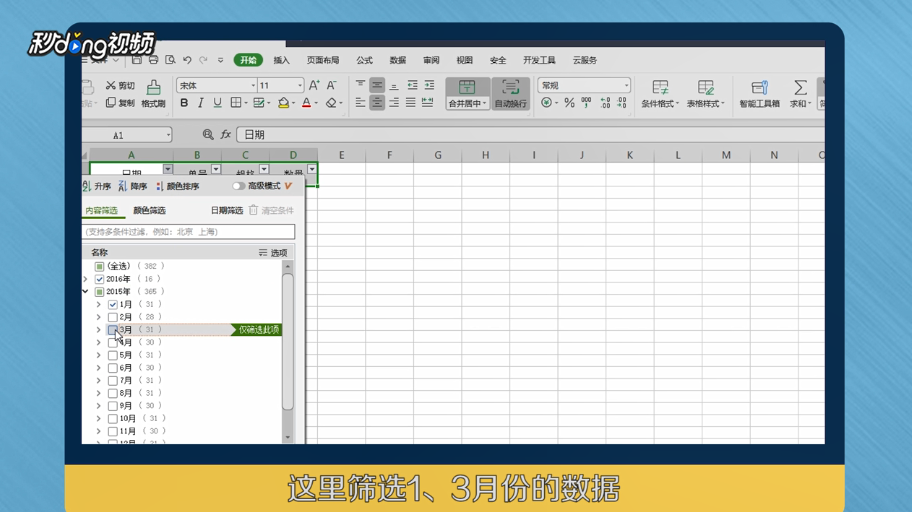Click the red font color A
This screenshot has width=912, height=512.
(x=307, y=103)
